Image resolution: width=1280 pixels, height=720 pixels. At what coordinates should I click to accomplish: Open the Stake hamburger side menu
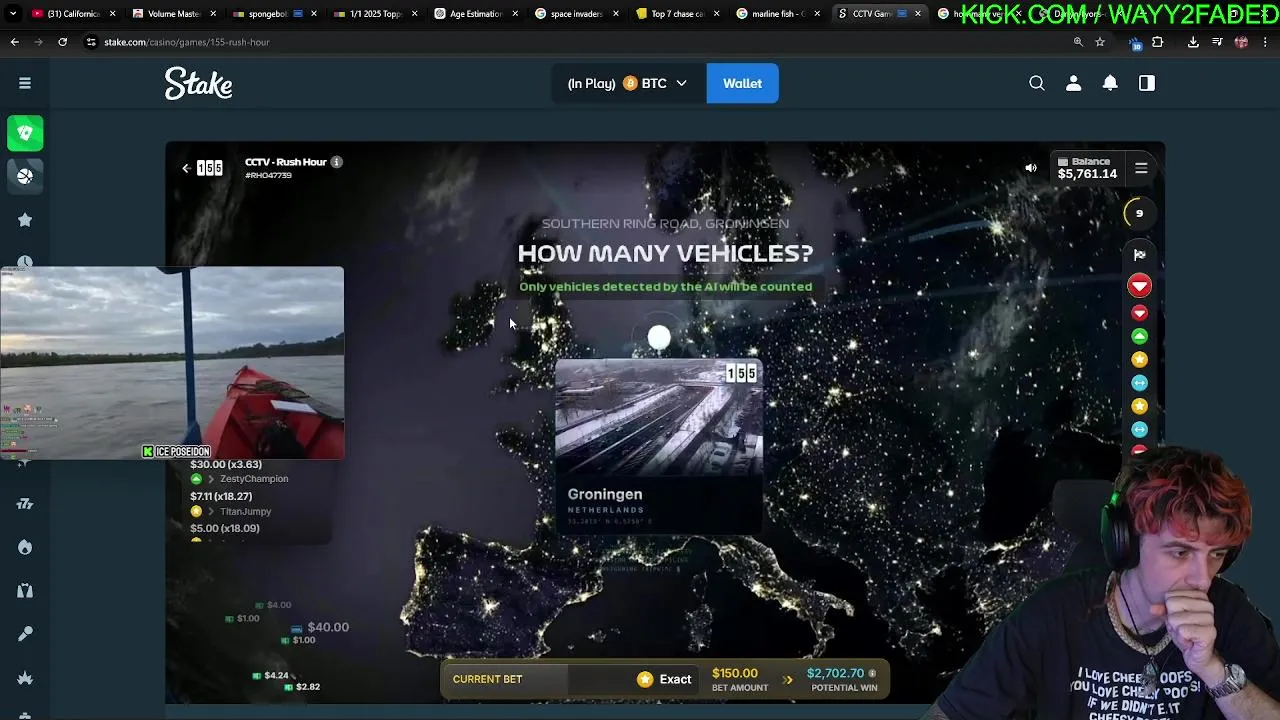[x=25, y=83]
